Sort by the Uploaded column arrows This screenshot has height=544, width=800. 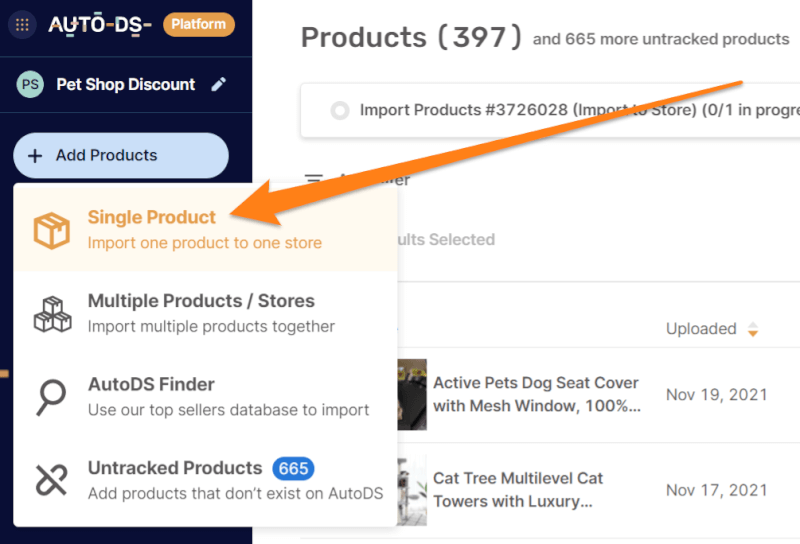pyautogui.click(x=753, y=329)
